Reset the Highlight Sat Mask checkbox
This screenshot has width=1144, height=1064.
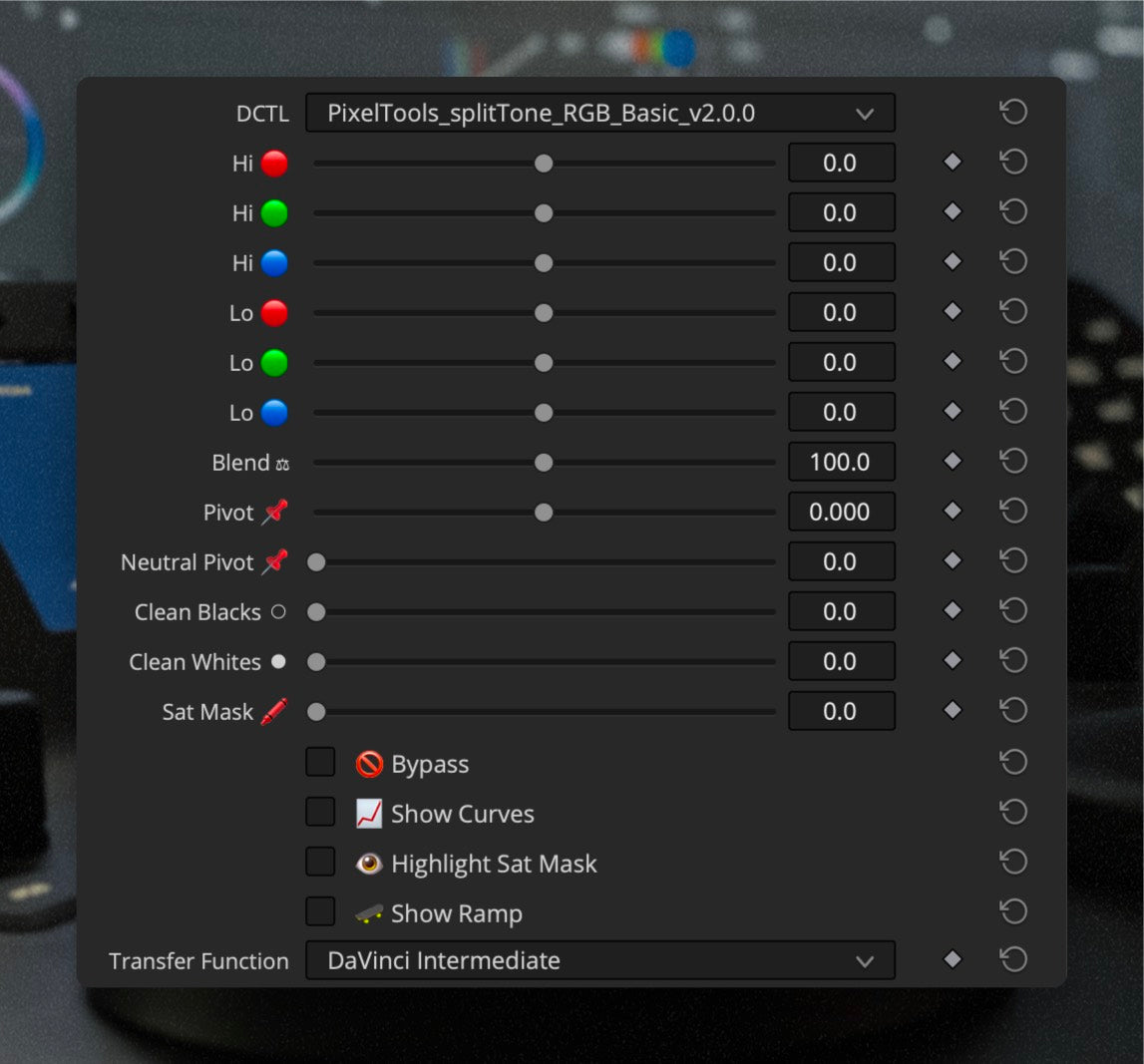click(1013, 863)
